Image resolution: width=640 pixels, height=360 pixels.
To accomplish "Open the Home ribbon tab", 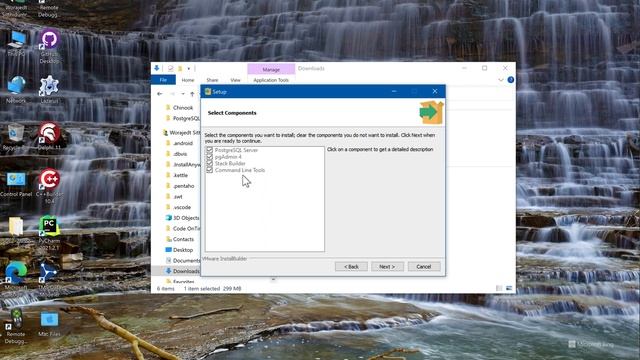I will 188,80.
